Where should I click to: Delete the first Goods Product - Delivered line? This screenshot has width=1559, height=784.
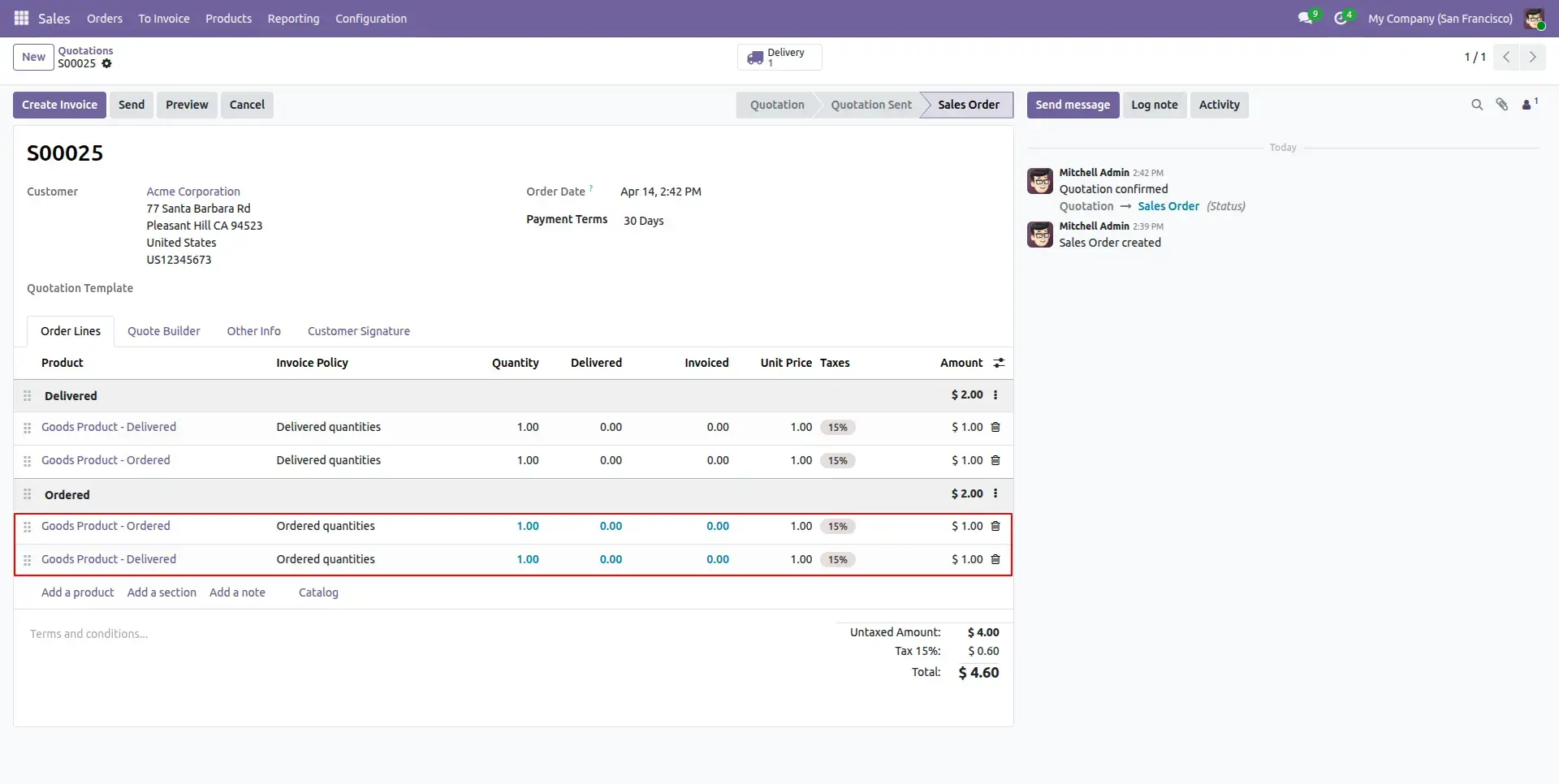tap(995, 427)
